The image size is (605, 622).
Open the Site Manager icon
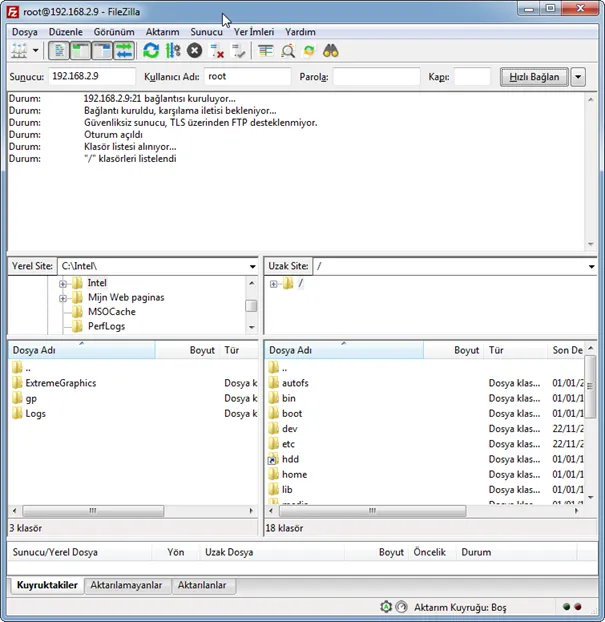tap(19, 51)
